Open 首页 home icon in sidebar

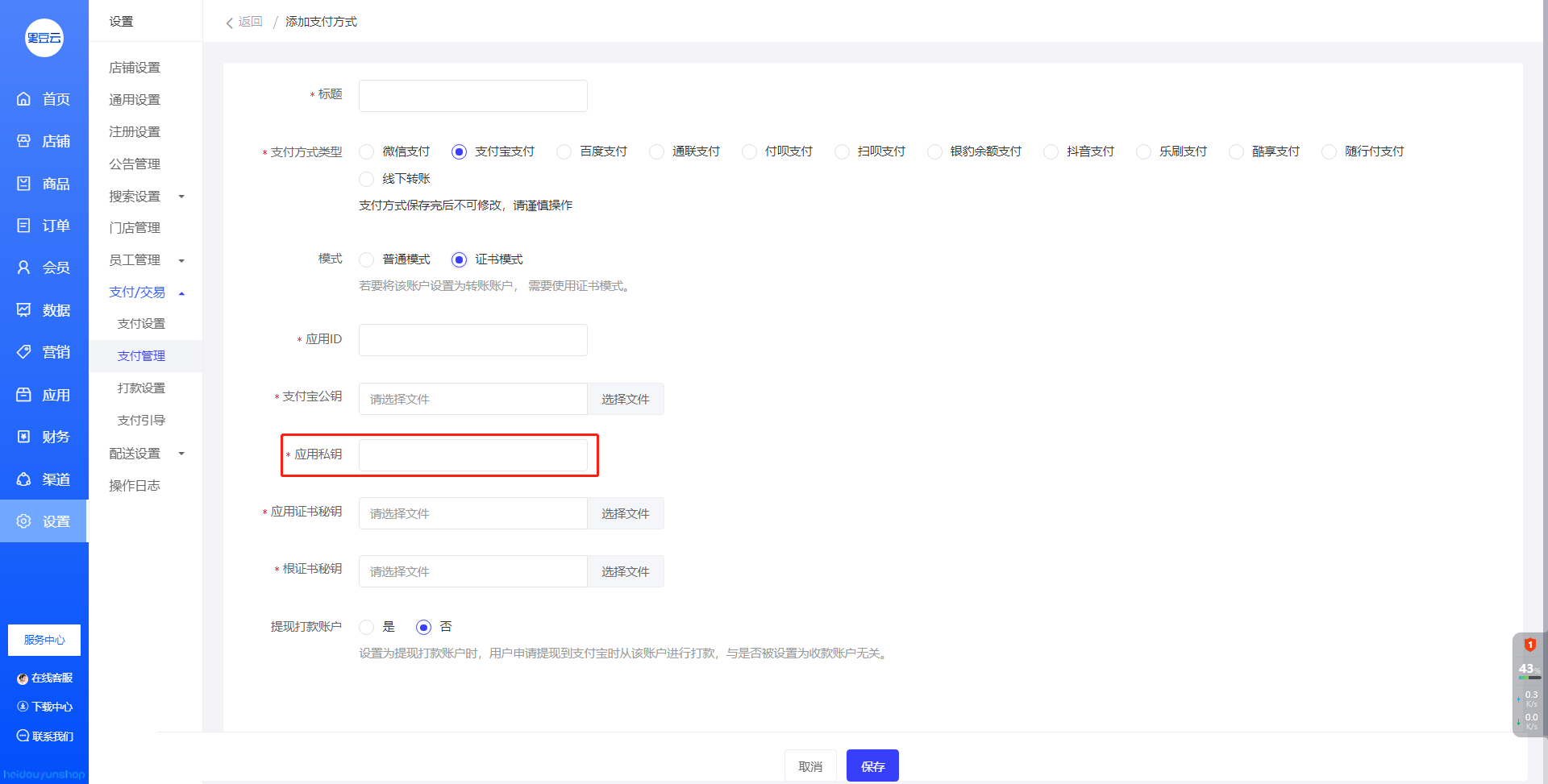click(x=23, y=99)
